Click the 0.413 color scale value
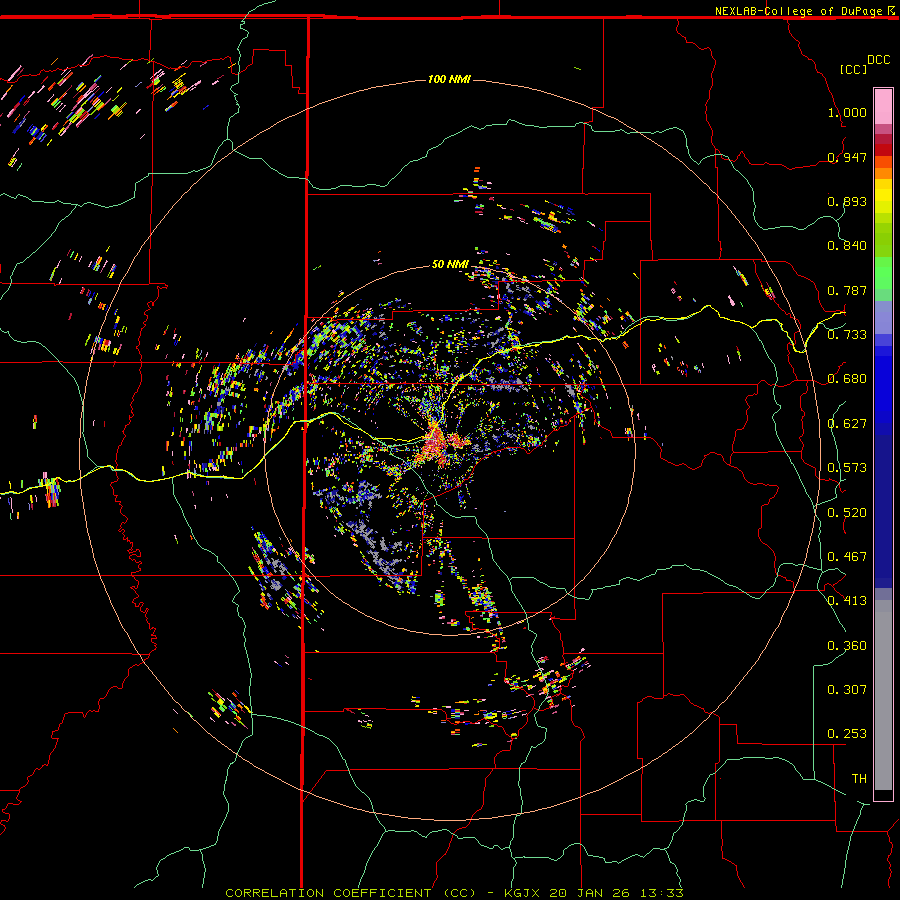 tap(847, 601)
